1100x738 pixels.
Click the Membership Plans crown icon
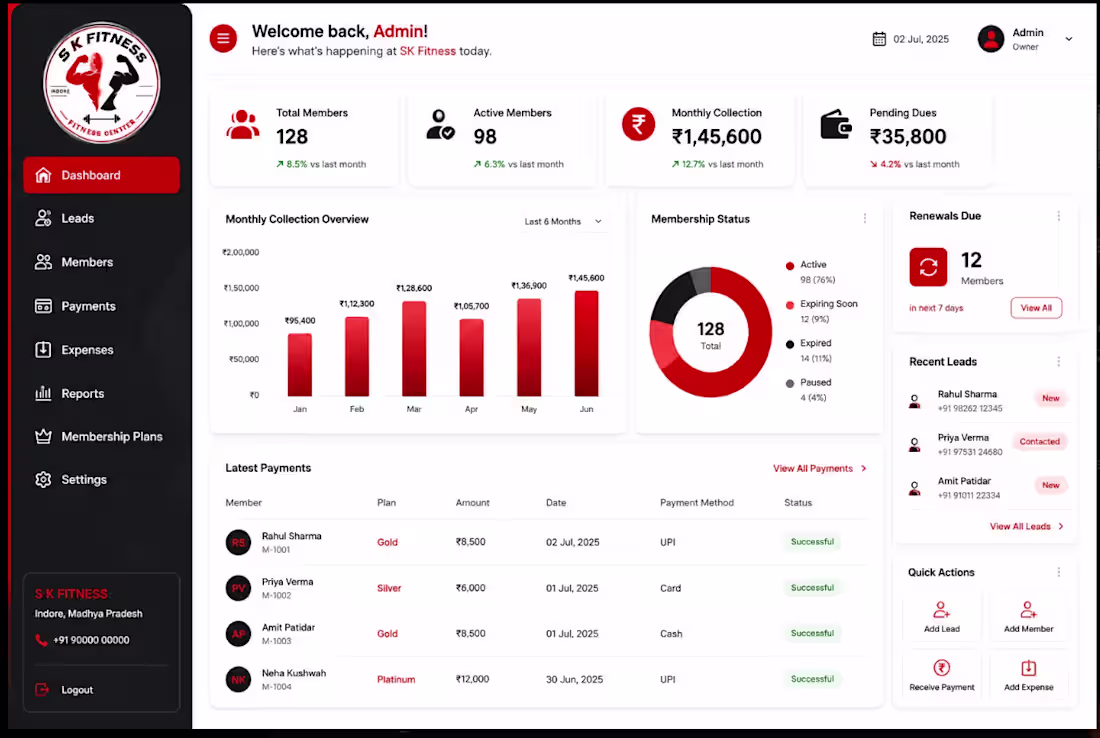43,436
